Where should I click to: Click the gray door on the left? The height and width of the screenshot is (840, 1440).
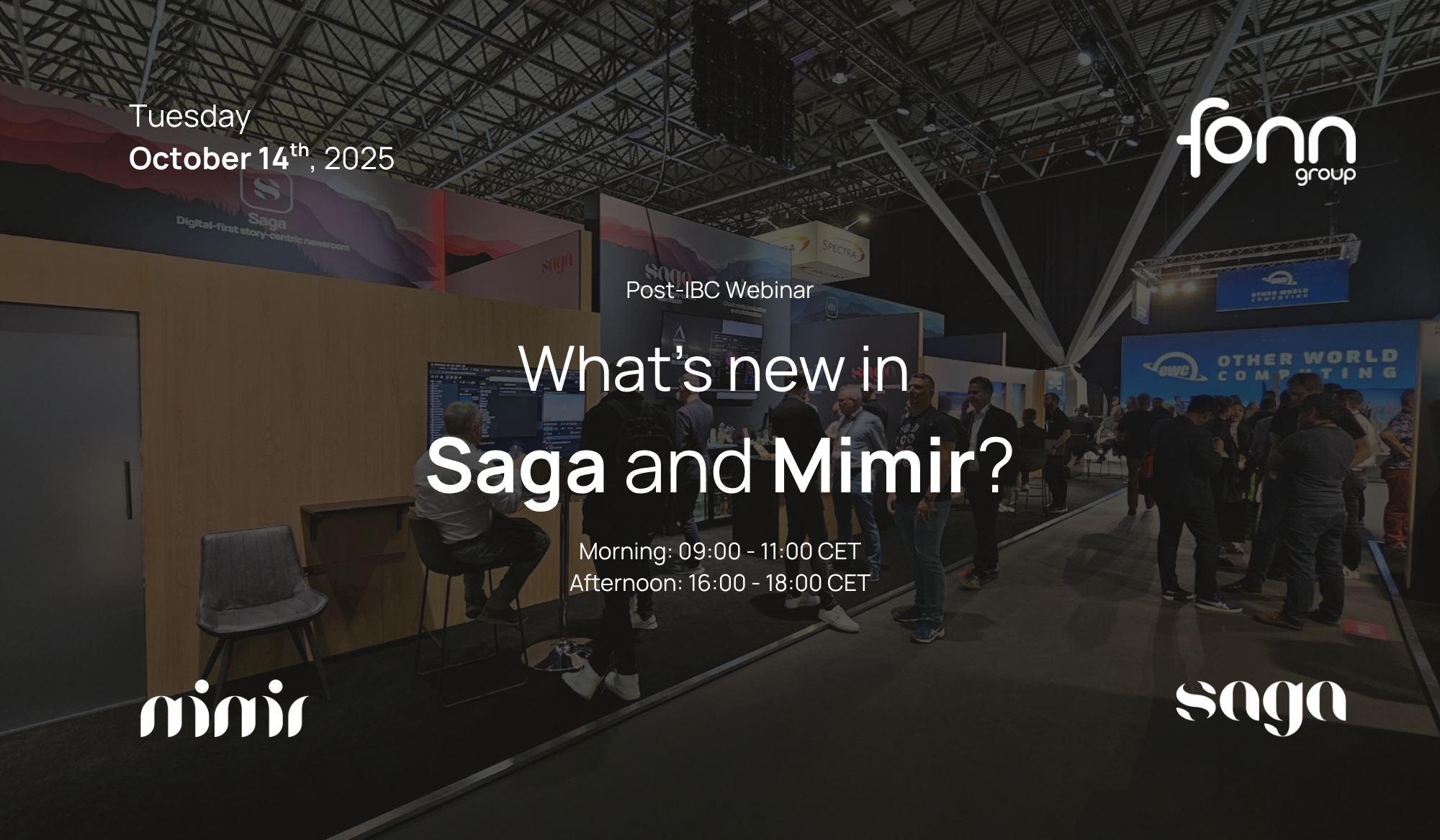tap(70, 504)
